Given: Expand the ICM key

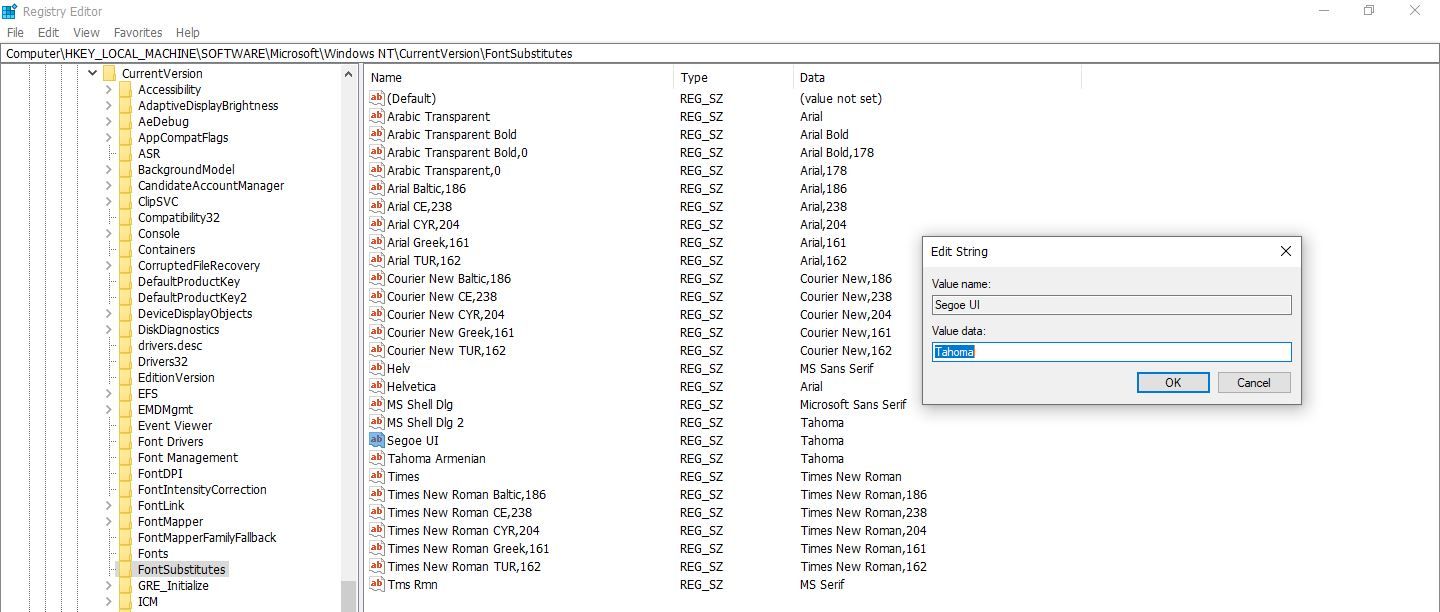Looking at the screenshot, I should 109,601.
